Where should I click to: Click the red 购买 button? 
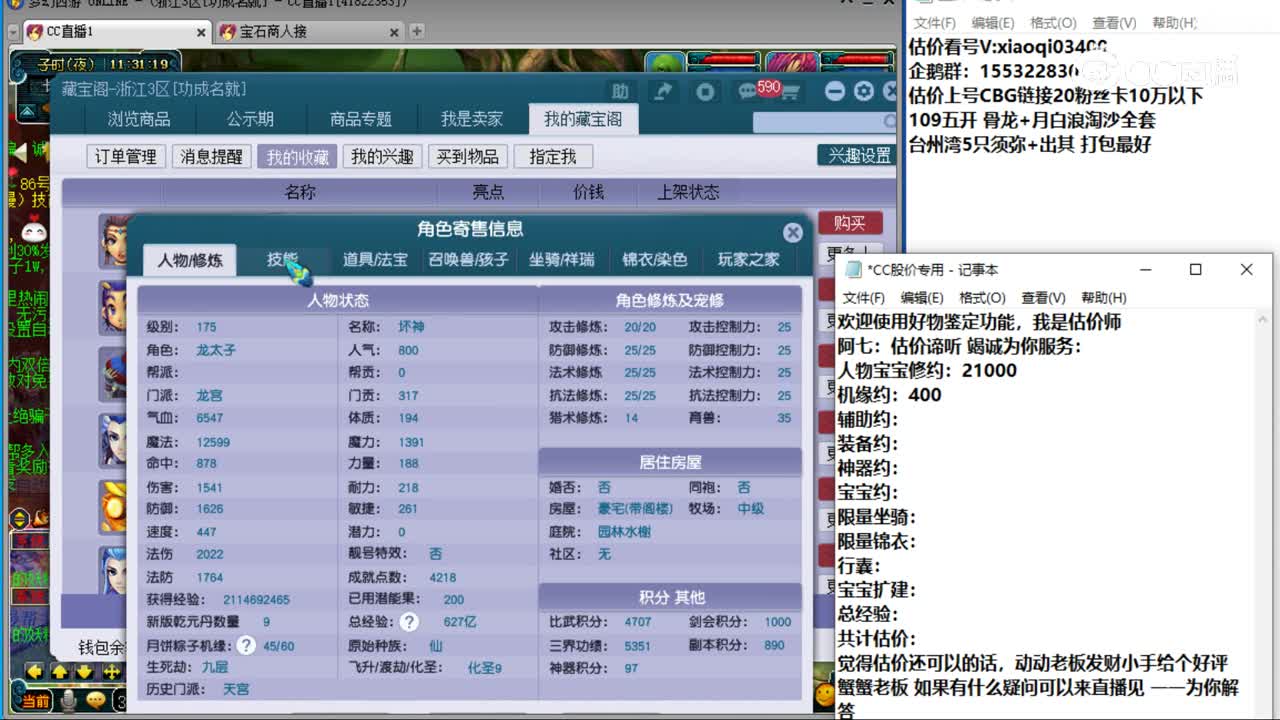pyautogui.click(x=851, y=223)
